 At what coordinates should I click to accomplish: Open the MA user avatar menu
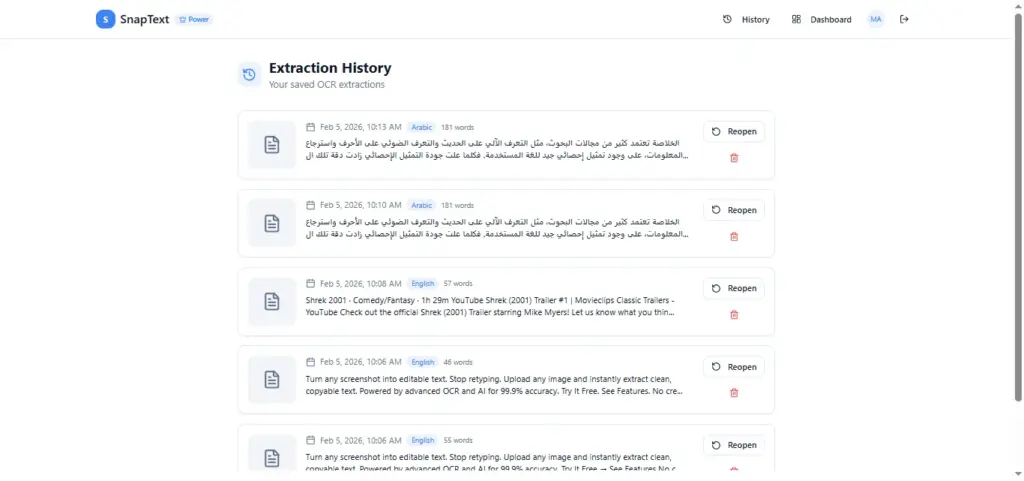876,19
